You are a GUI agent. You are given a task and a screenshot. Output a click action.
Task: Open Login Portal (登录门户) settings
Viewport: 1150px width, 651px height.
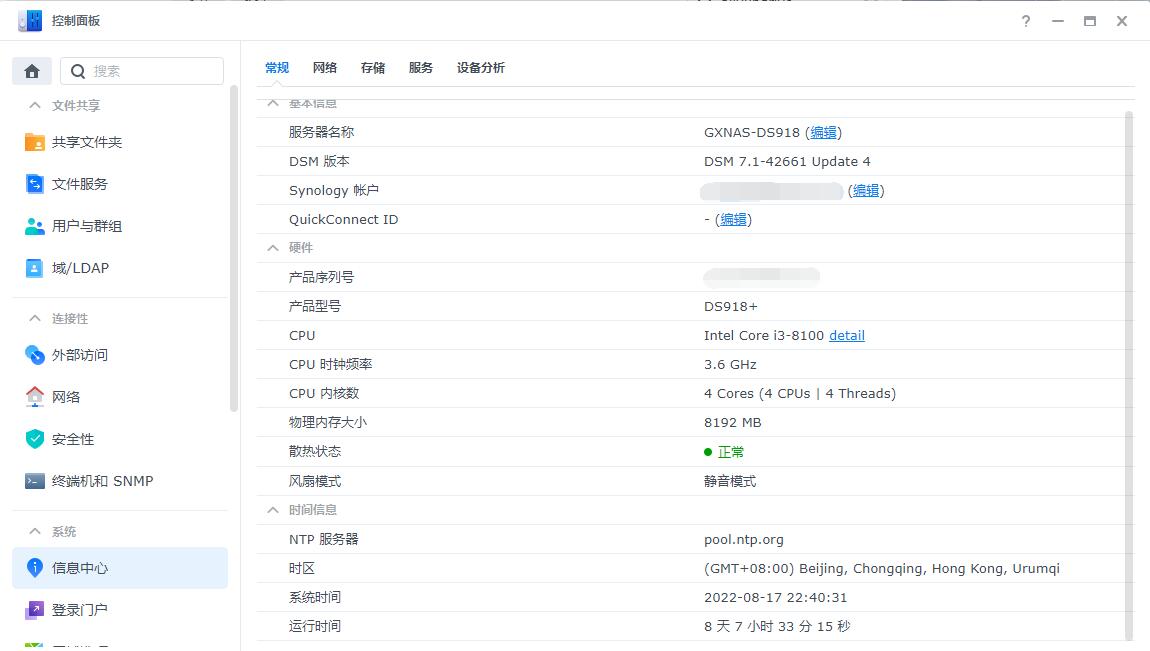tap(79, 610)
